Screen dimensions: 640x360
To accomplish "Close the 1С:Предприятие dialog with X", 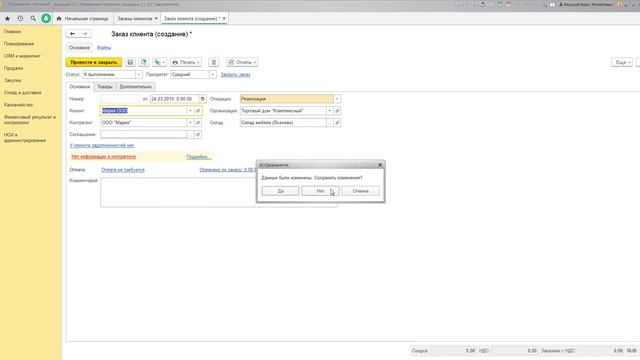I will pyautogui.click(x=380, y=165).
